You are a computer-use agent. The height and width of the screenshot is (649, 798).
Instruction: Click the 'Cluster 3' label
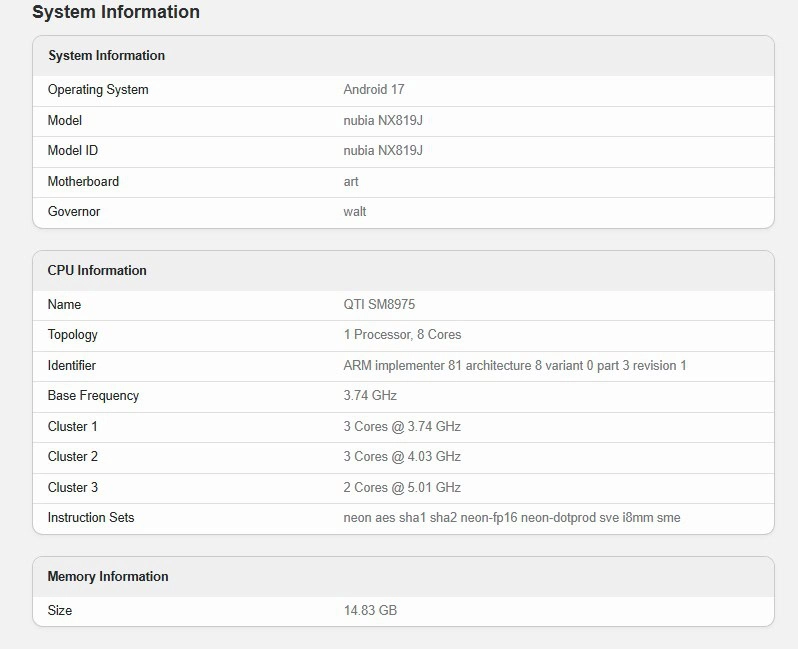[x=73, y=488]
